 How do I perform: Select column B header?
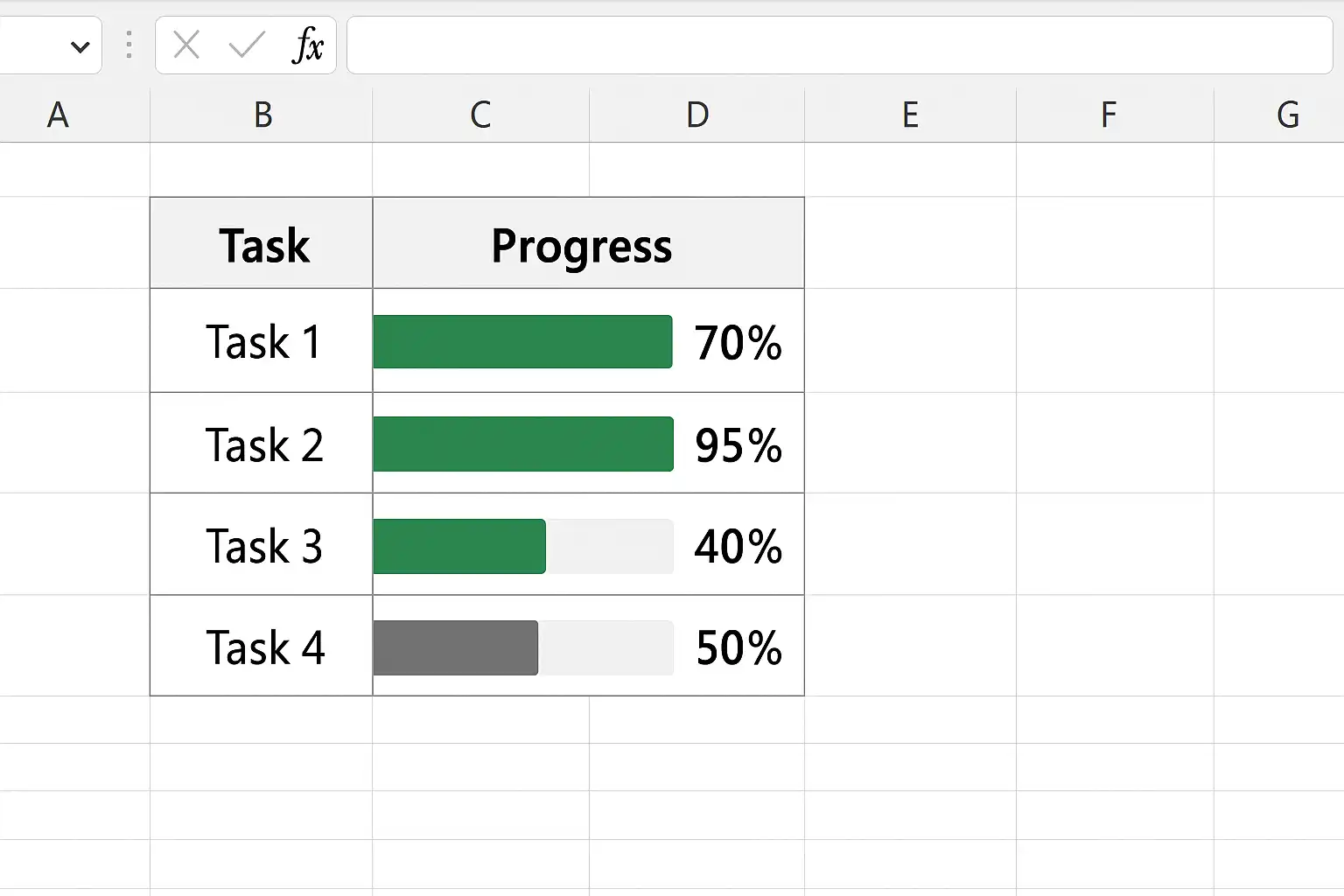[262, 115]
